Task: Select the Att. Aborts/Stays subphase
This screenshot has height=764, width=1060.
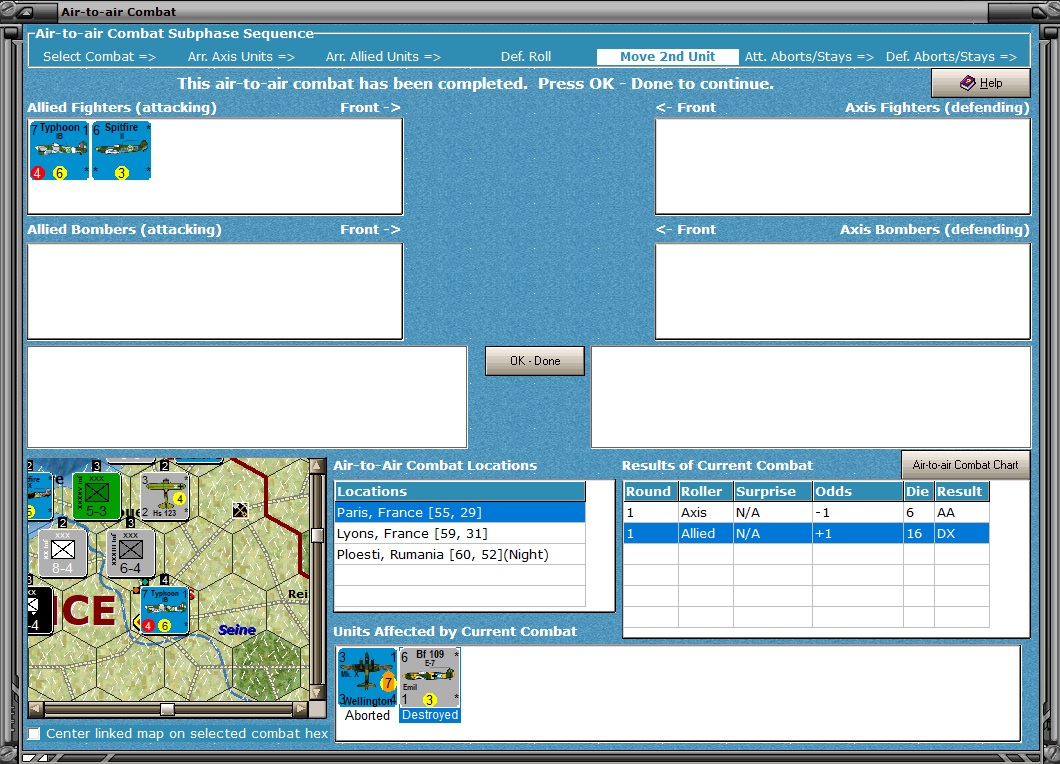Action: (809, 57)
